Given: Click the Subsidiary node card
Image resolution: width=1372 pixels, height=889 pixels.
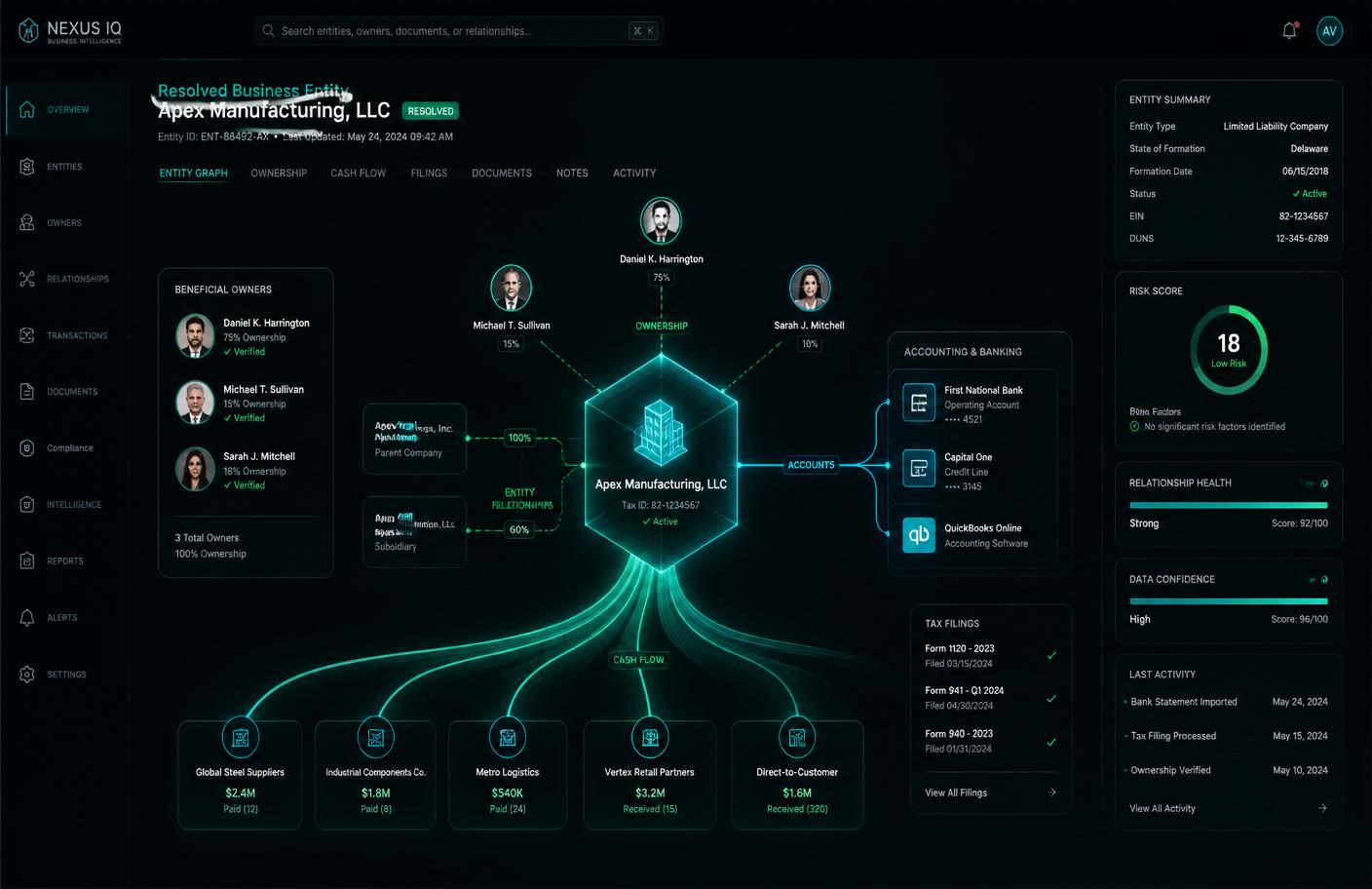Looking at the screenshot, I should click(x=414, y=531).
